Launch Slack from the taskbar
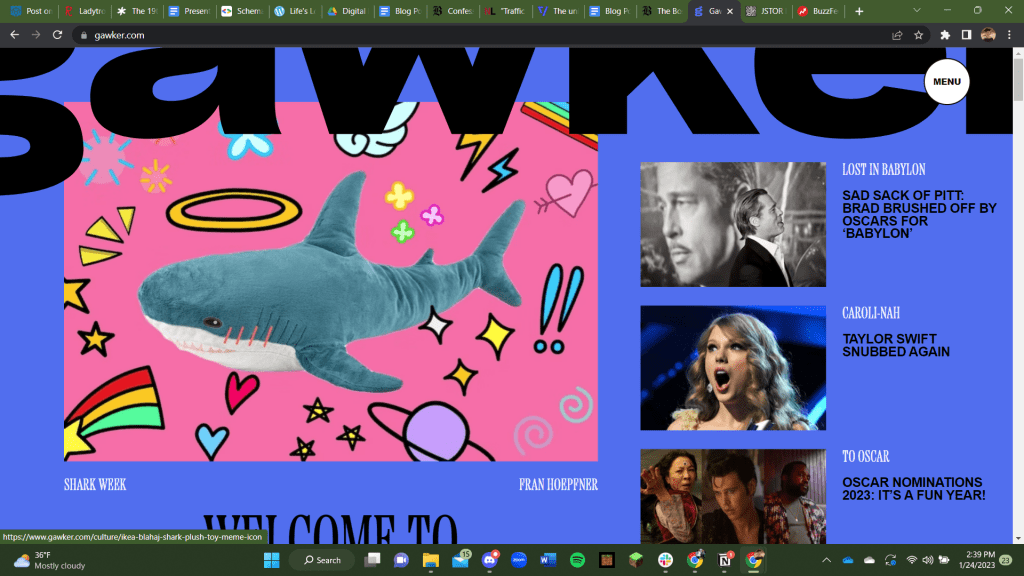 (667, 560)
